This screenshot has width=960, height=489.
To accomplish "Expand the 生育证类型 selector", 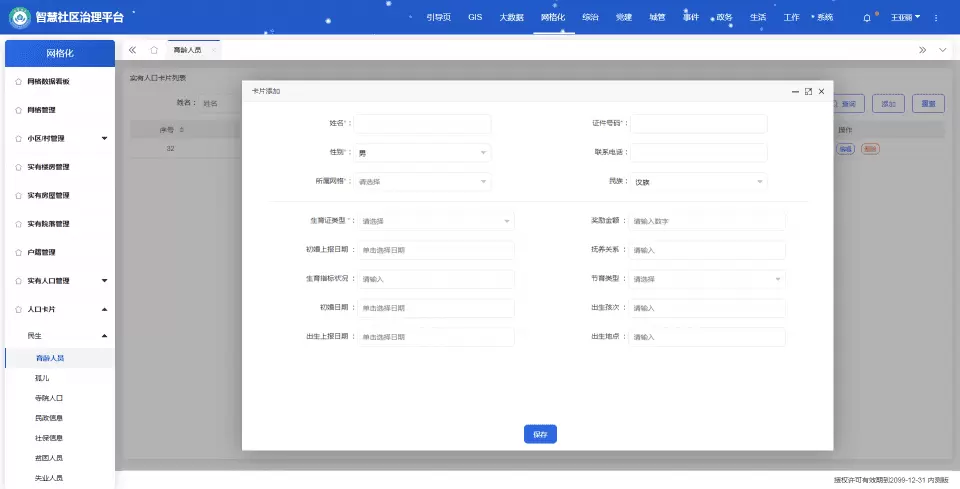I will (435, 221).
